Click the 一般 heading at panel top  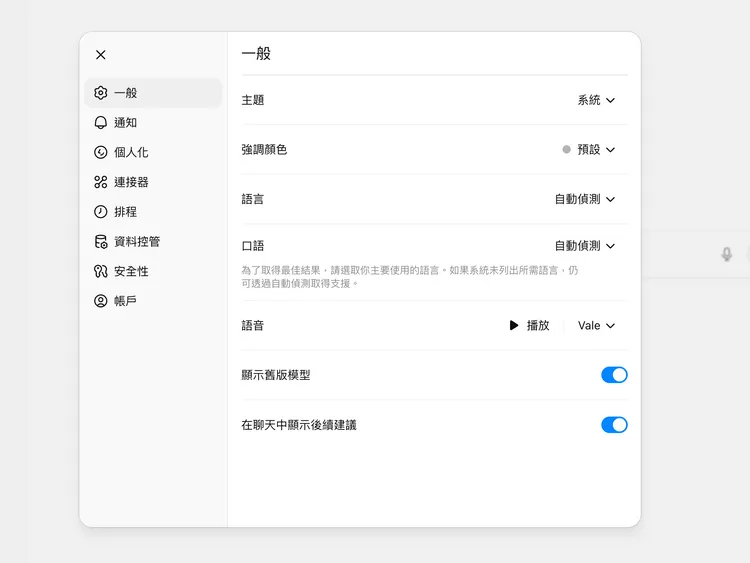coord(256,53)
